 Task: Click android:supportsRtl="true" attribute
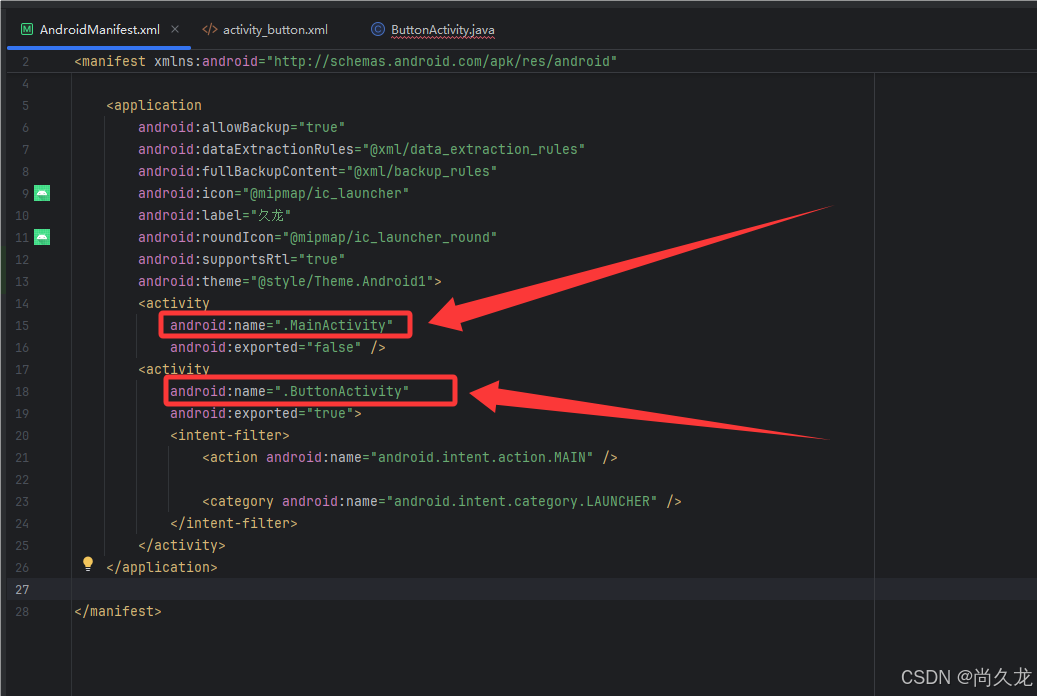coord(241,259)
